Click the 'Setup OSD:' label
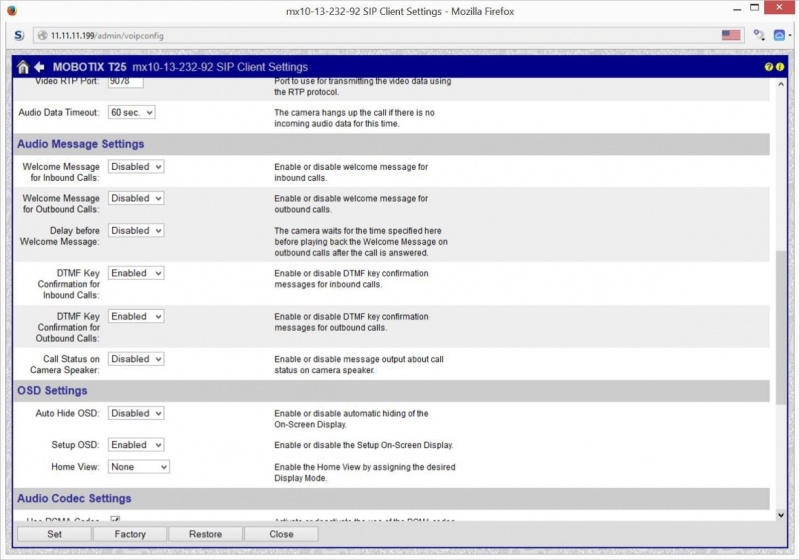 click(x=75, y=445)
